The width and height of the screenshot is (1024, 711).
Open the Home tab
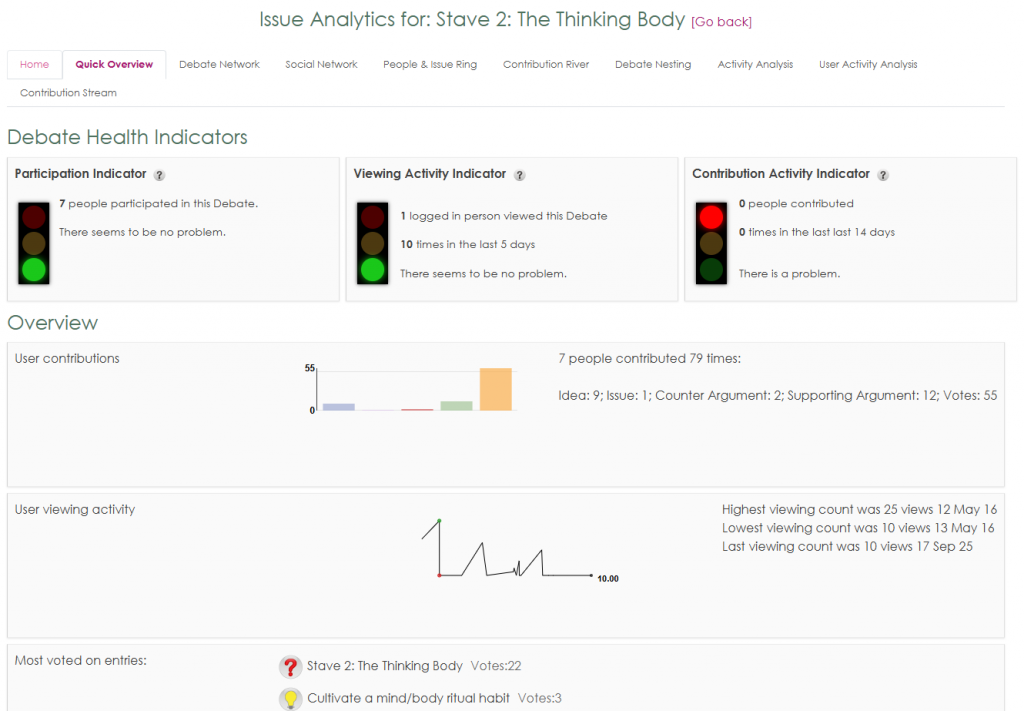(34, 65)
